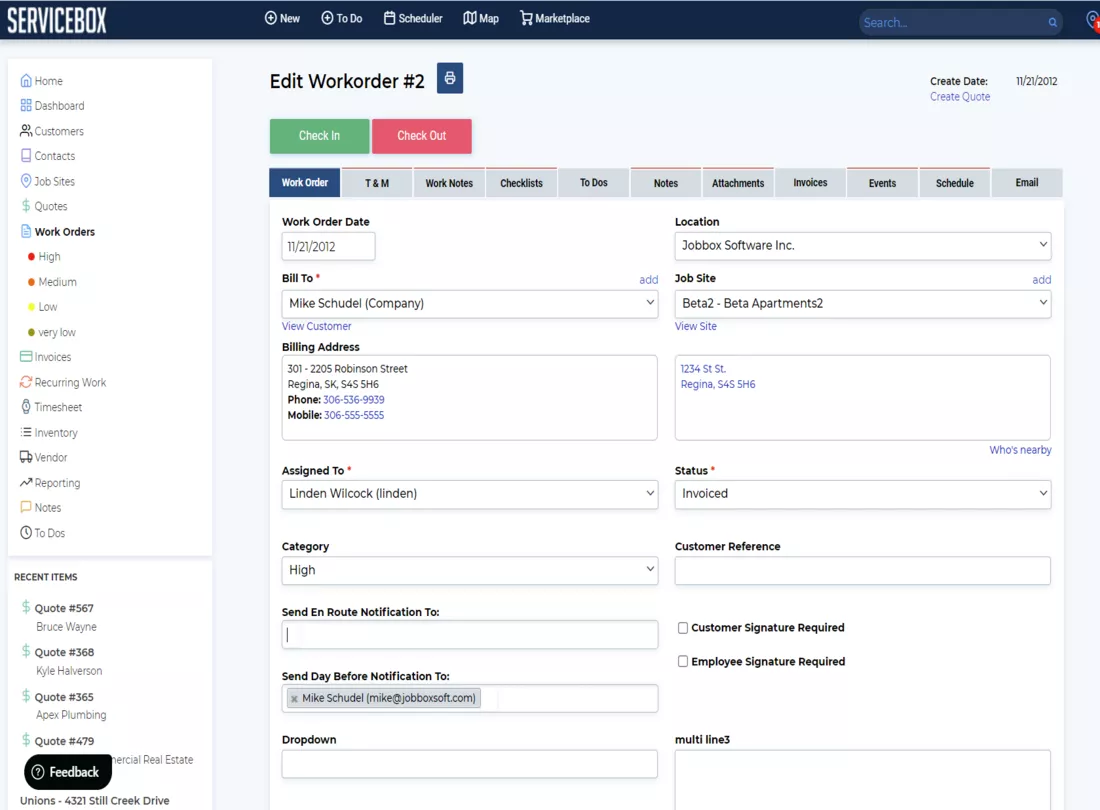
Task: Open the Job Site dropdown
Action: pos(863,304)
